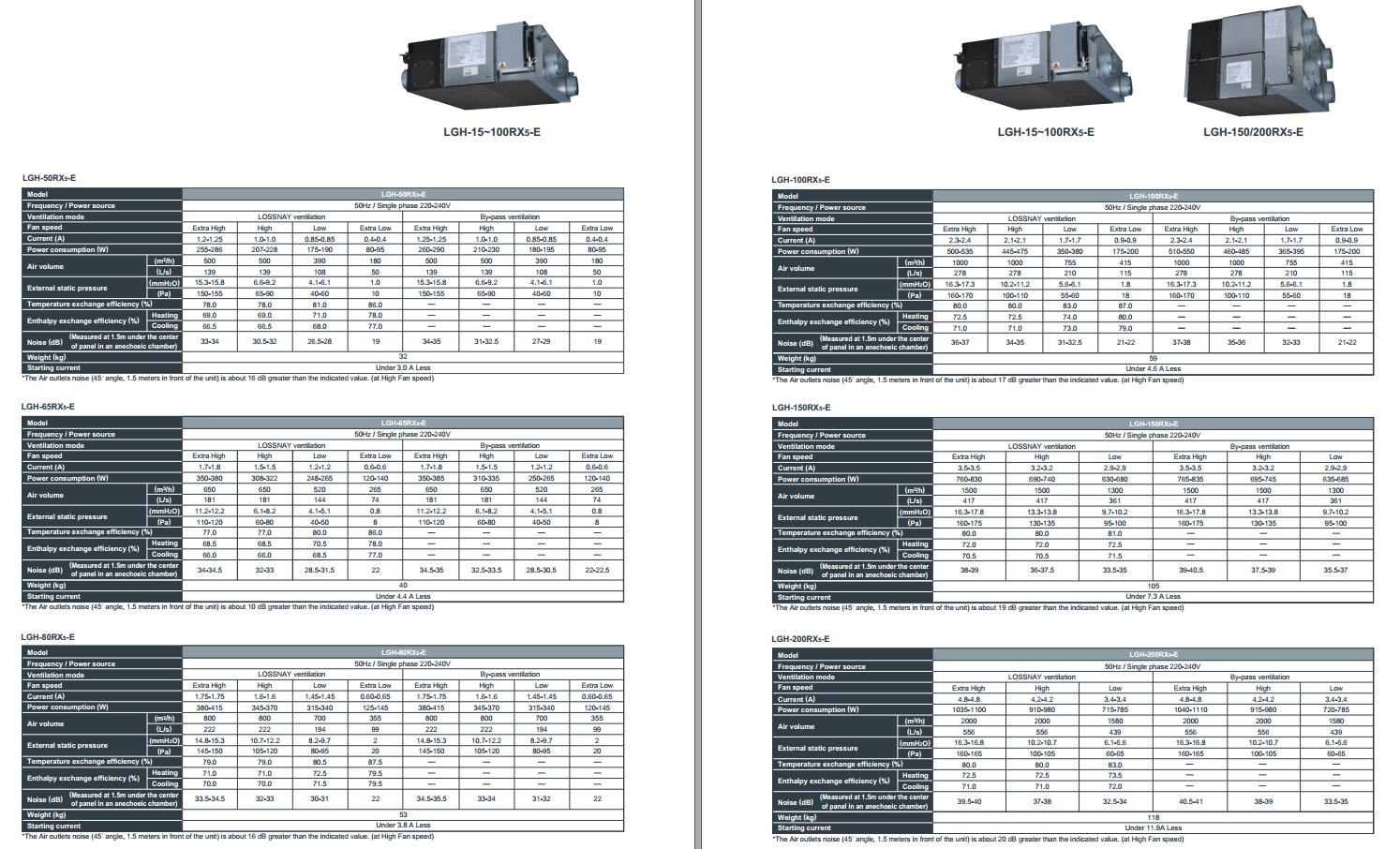Click weight value 59 in LGH-100RX5-E table
Image resolution: width=1400 pixels, height=849 pixels.
point(1153,358)
